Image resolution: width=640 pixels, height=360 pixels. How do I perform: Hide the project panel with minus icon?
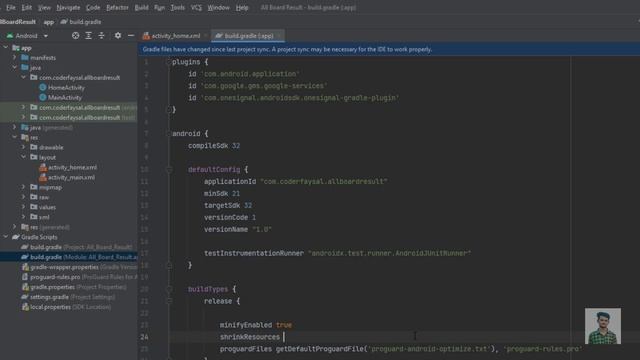[131, 36]
